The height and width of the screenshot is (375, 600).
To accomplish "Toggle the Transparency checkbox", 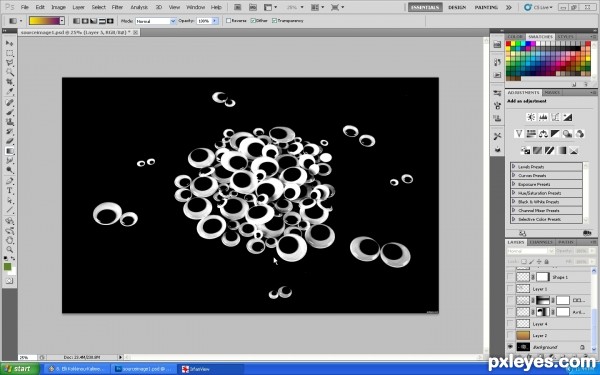I will [274, 21].
